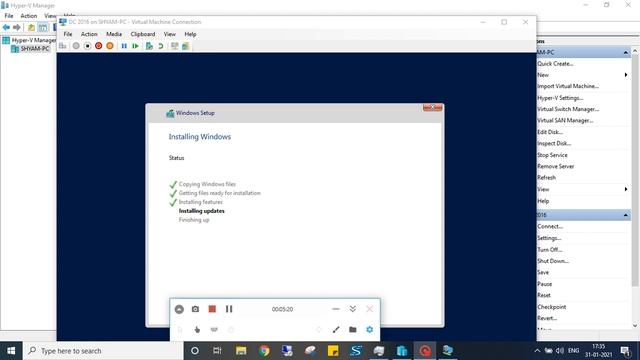Screen dimensions: 640x360
Task: Open the recorder output folder icon
Action: [353, 329]
